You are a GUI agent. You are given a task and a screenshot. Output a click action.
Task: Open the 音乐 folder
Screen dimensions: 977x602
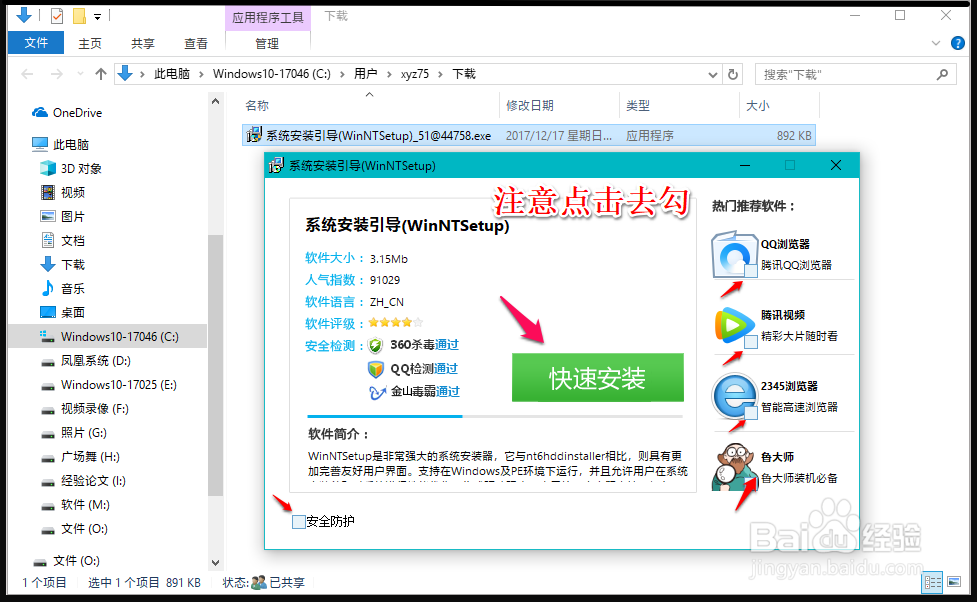63,289
